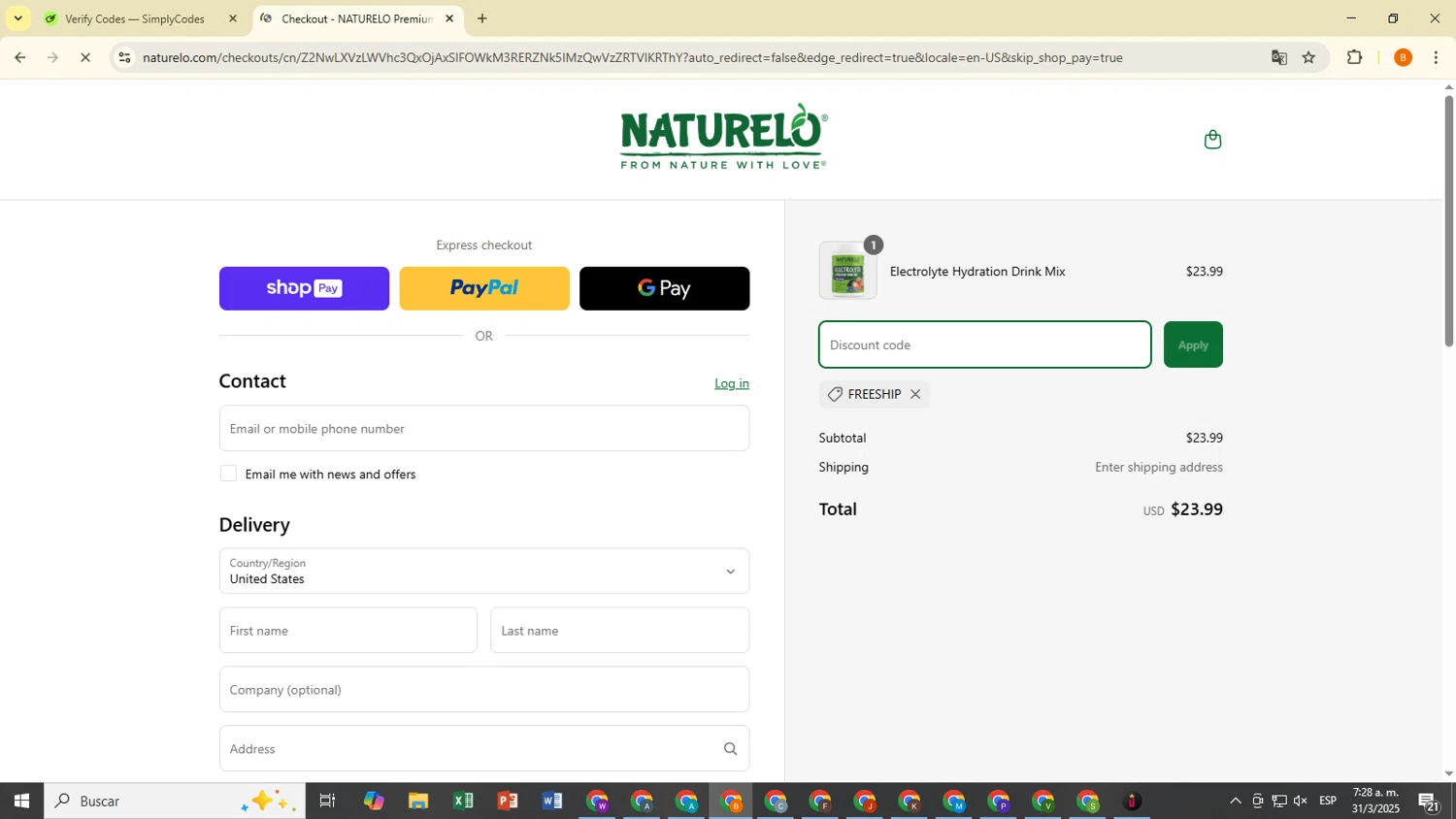1456x819 pixels.
Task: Open Chrome's three-dot menu
Action: tap(1436, 57)
